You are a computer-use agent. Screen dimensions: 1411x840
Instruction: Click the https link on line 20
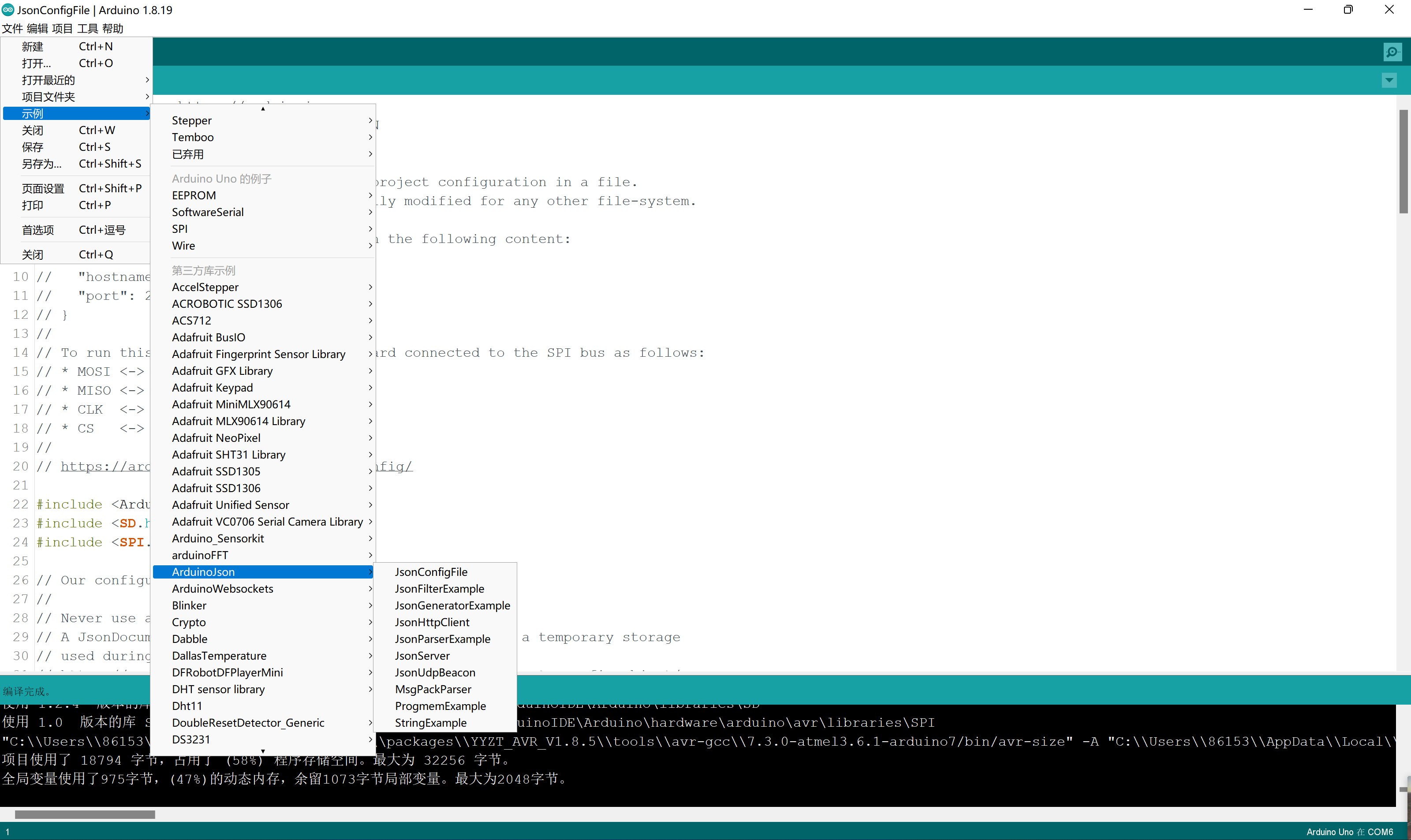coord(105,467)
